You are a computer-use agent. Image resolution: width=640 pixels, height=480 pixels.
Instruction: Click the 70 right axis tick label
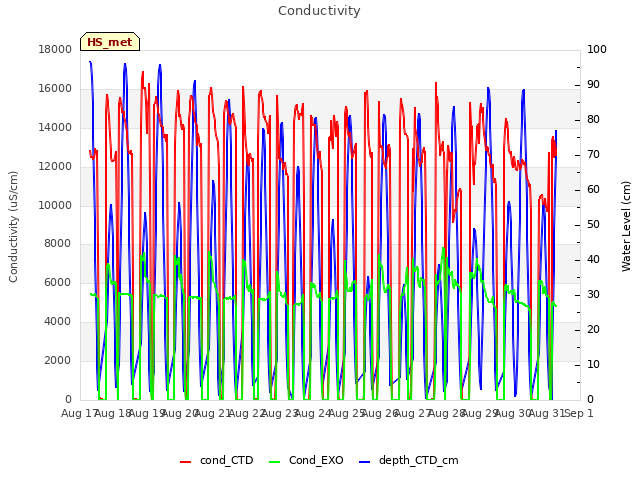pos(593,155)
